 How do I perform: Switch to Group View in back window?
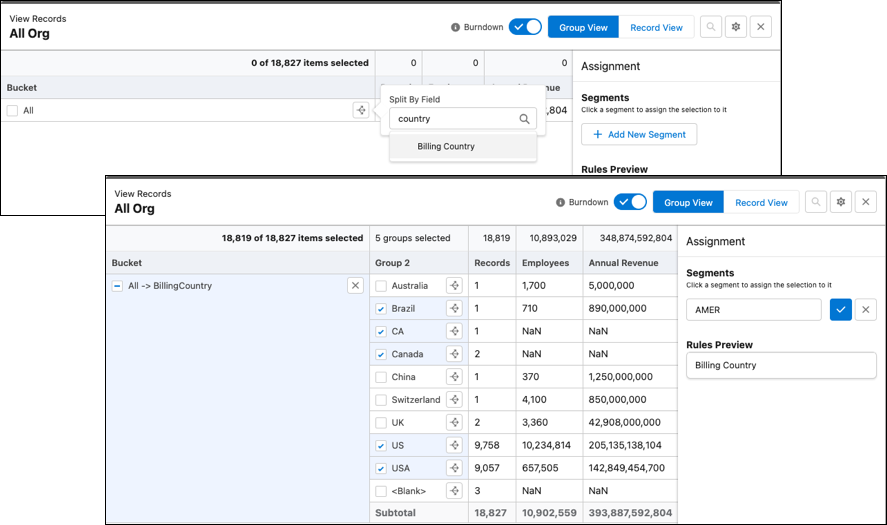[583, 27]
